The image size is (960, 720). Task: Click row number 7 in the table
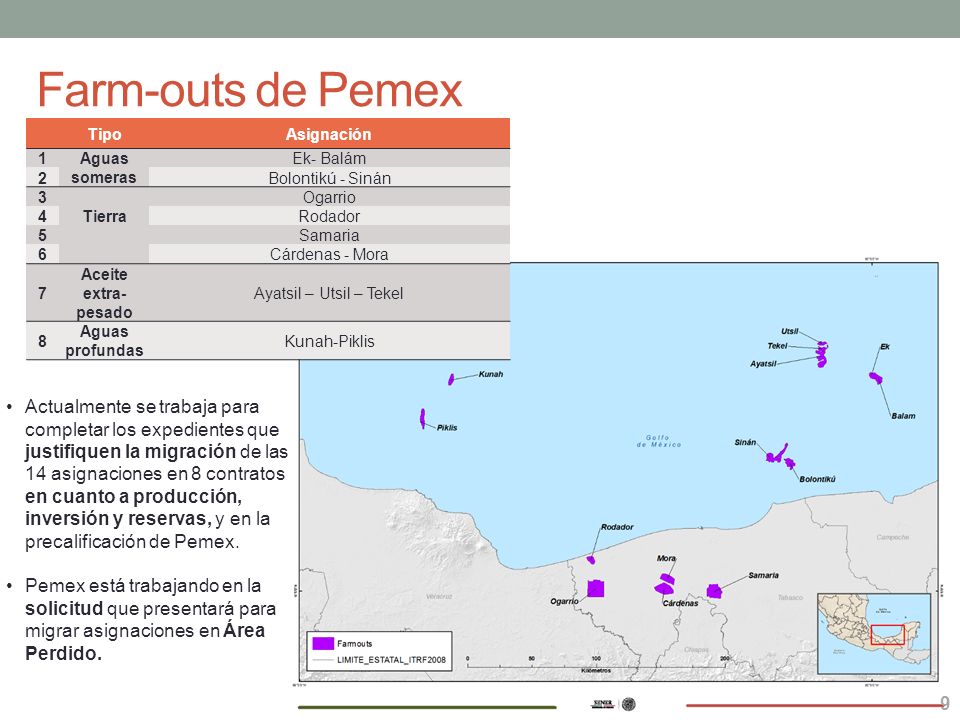point(42,293)
